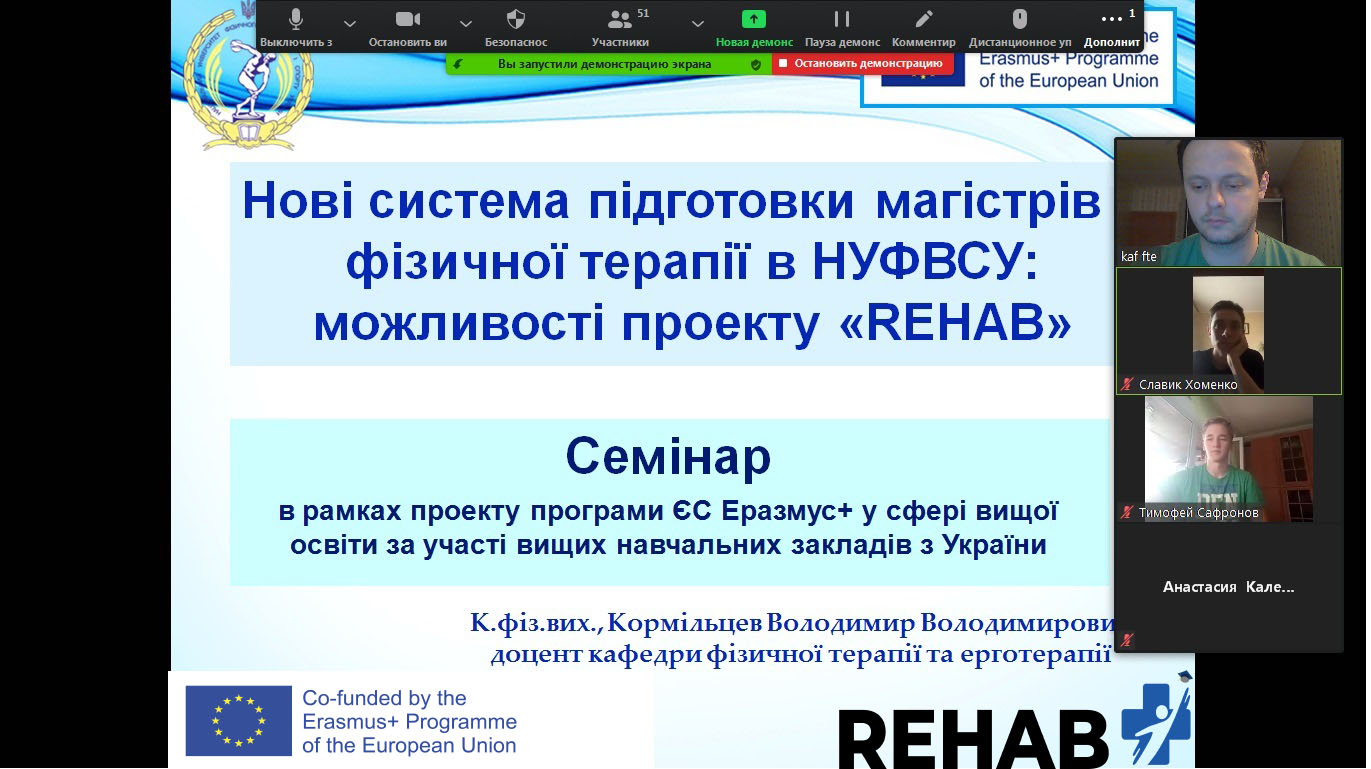
Task: Expand participants options arrow
Action: 698,22
